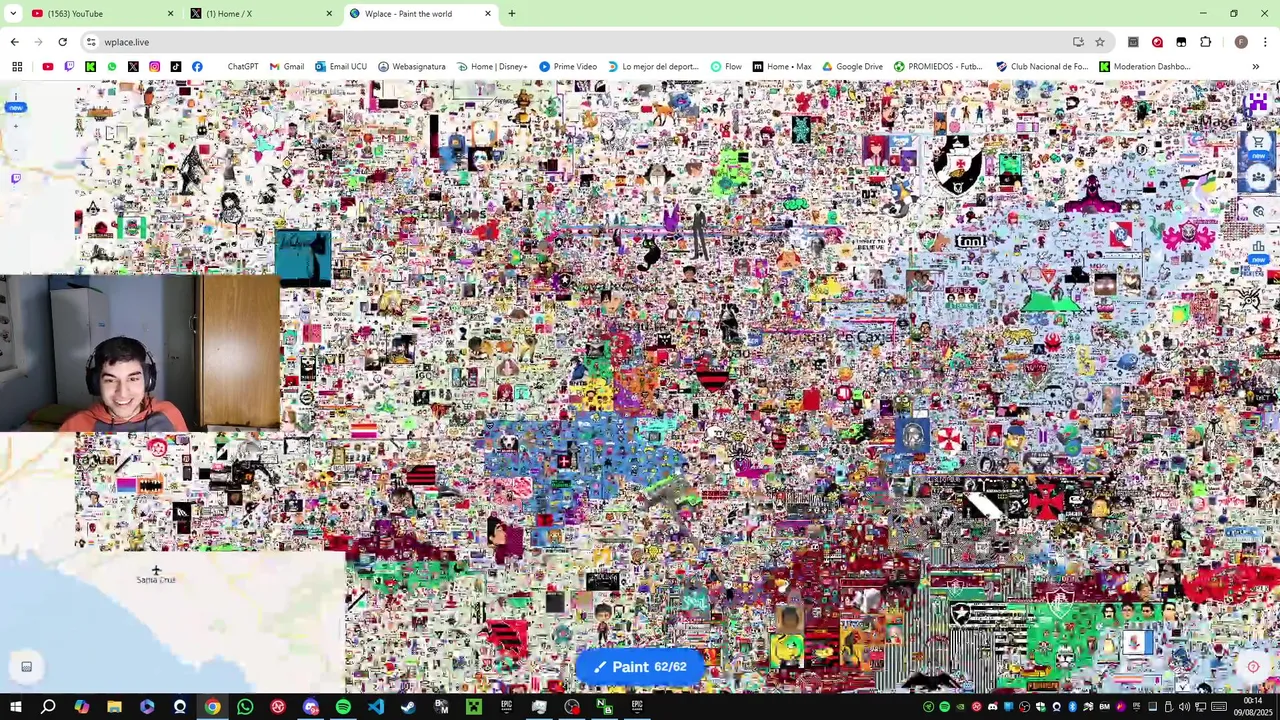The height and width of the screenshot is (720, 1280).
Task: Open the Lo mejor del deport... bookmark
Action: pyautogui.click(x=652, y=67)
